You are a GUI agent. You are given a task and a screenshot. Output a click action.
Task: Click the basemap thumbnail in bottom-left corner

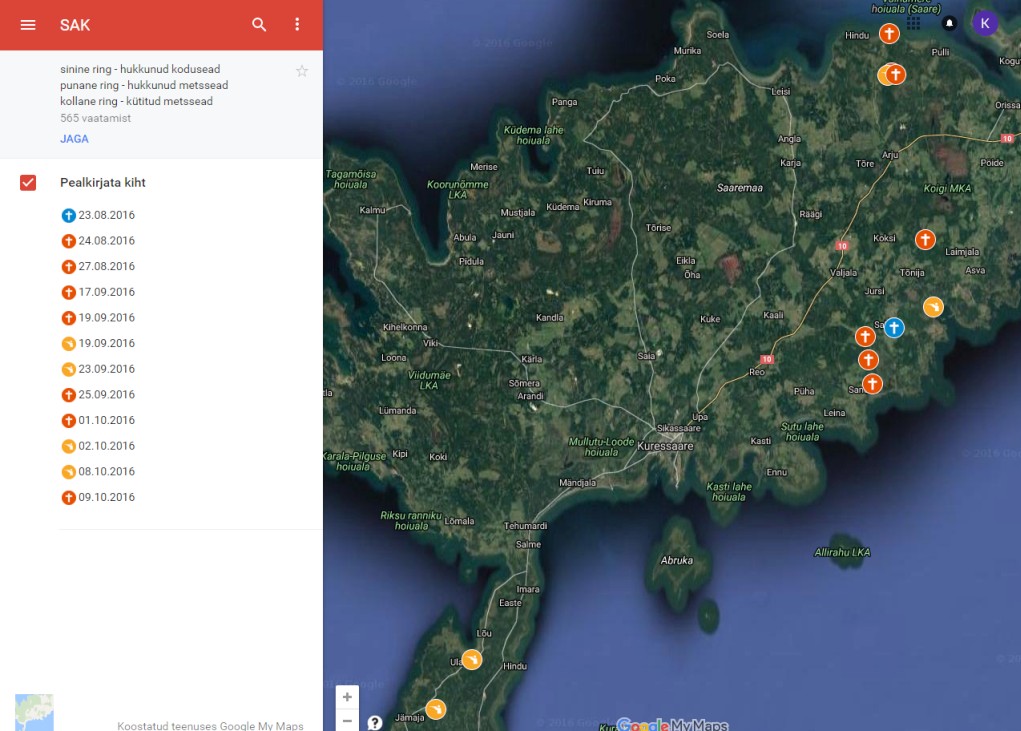(x=34, y=712)
